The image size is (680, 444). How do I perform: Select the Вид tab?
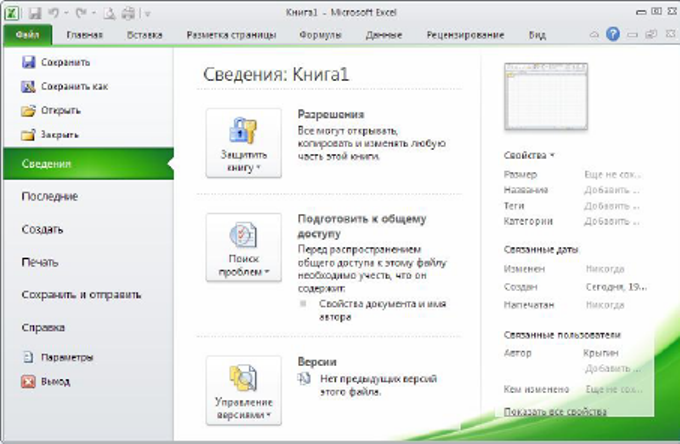tap(537, 35)
